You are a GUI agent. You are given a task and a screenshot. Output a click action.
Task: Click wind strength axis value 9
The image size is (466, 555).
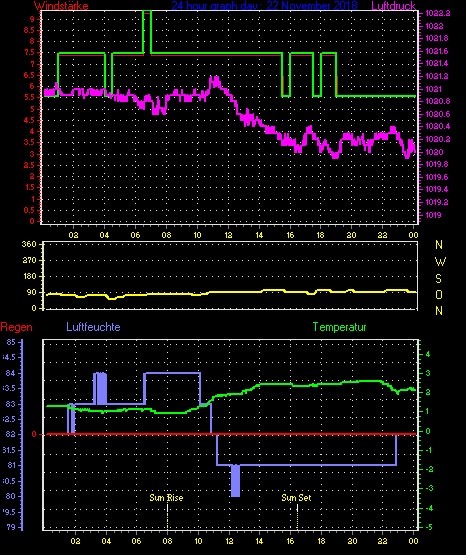[32, 19]
